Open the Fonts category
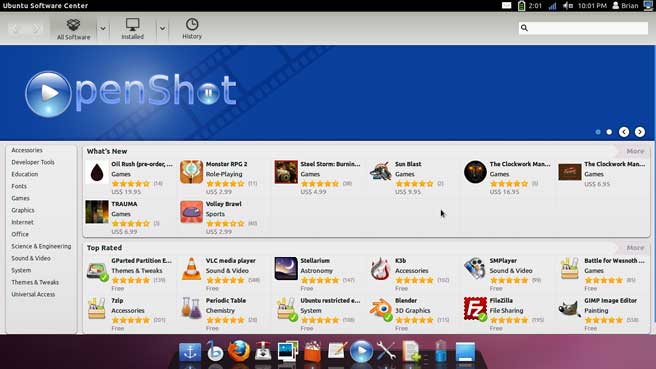656x369 pixels. click(x=19, y=186)
